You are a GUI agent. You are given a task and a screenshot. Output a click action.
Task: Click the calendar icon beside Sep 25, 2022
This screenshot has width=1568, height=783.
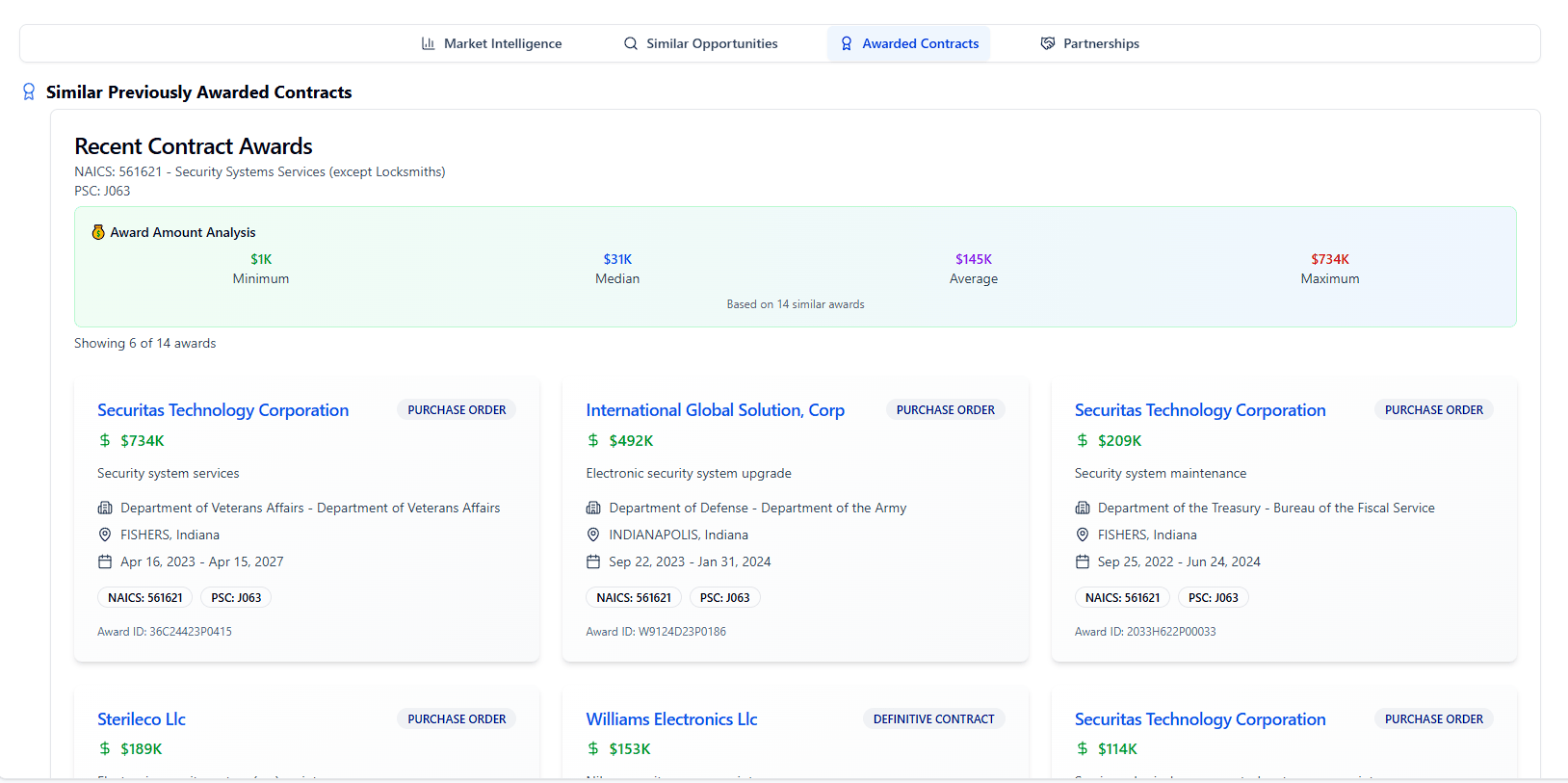click(x=1083, y=561)
